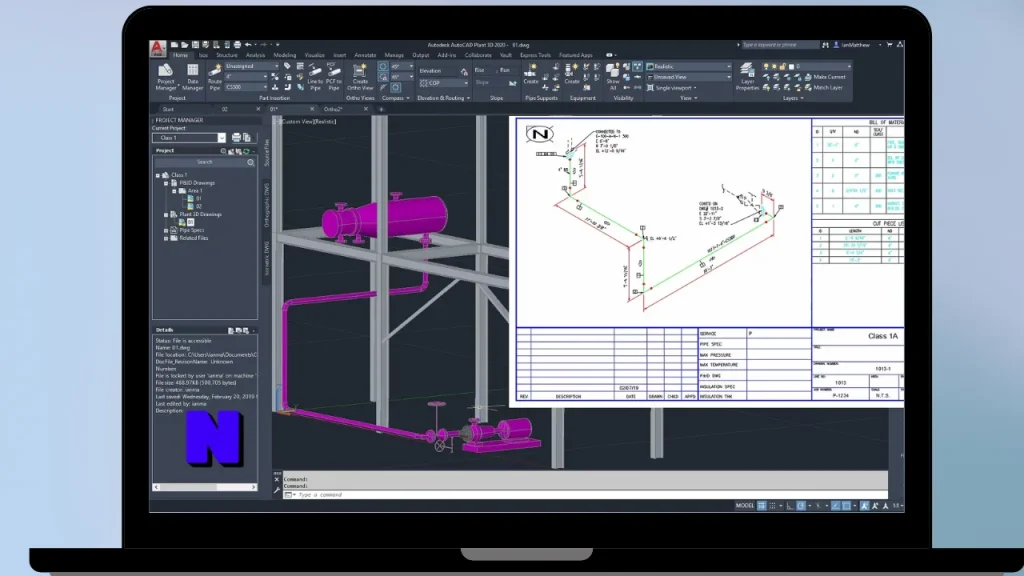1024x576 pixels.
Task: Open the Class 1 Current Project dropdown
Action: pyautogui.click(x=189, y=138)
